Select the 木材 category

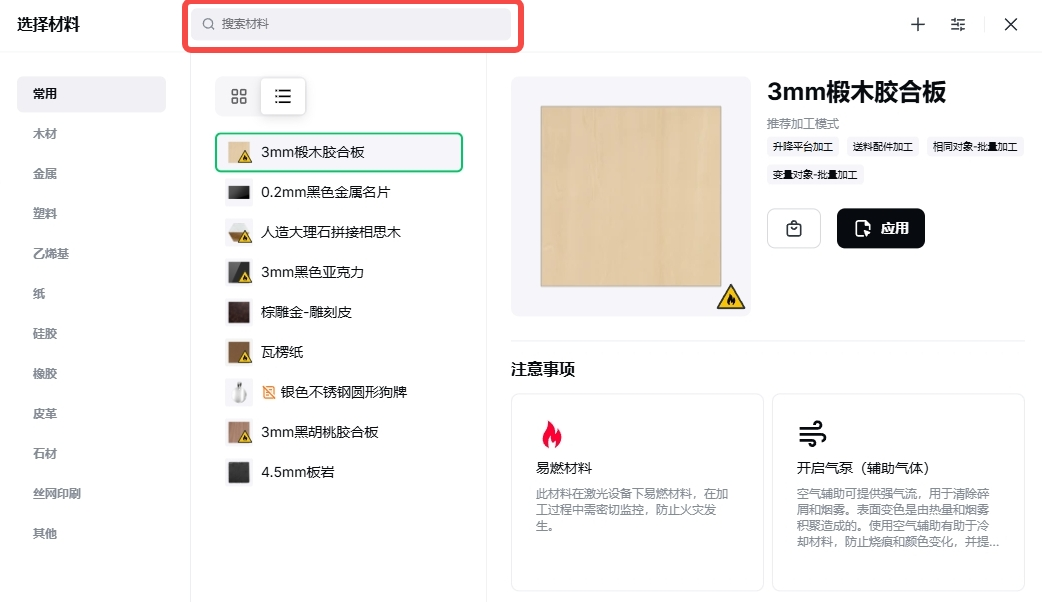click(x=45, y=134)
